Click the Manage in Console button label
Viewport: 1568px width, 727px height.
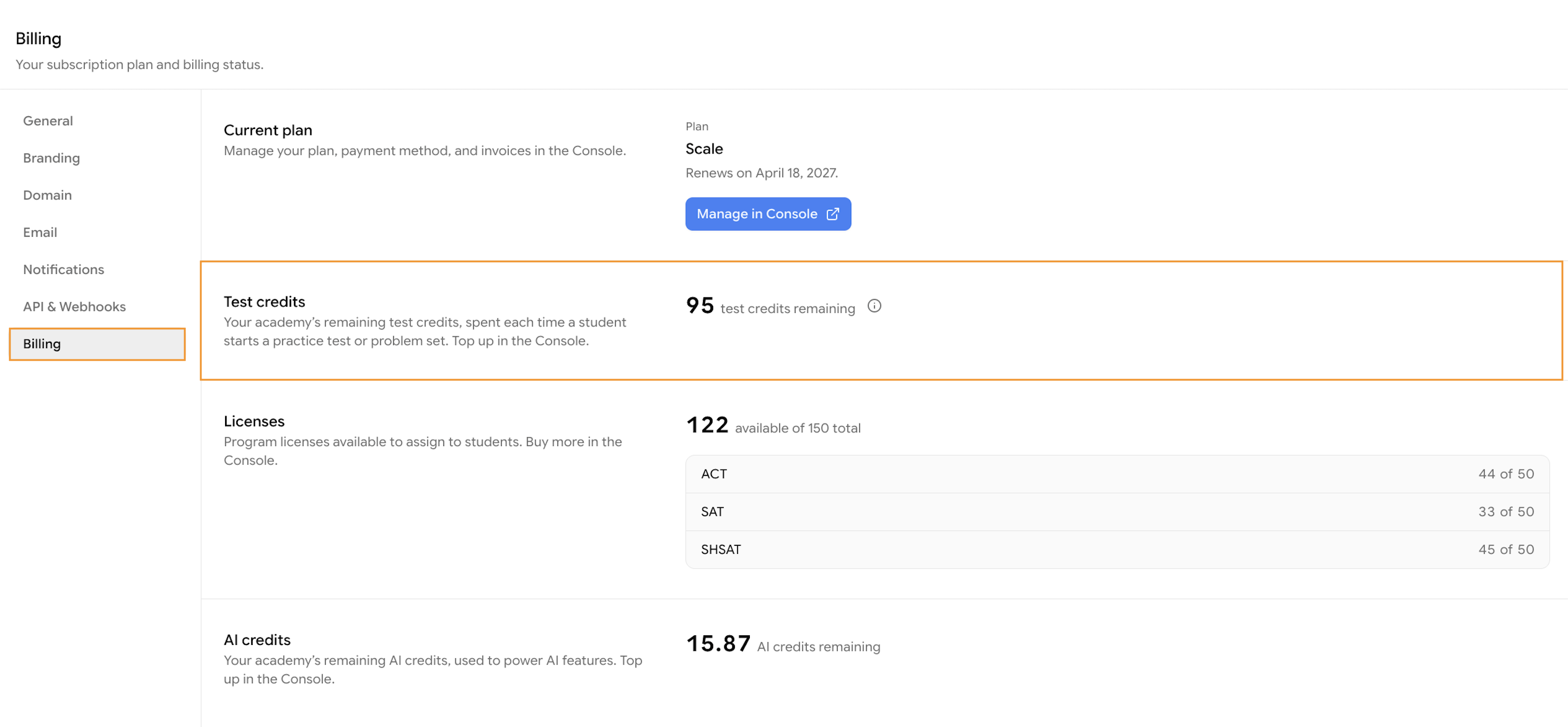pos(757,214)
